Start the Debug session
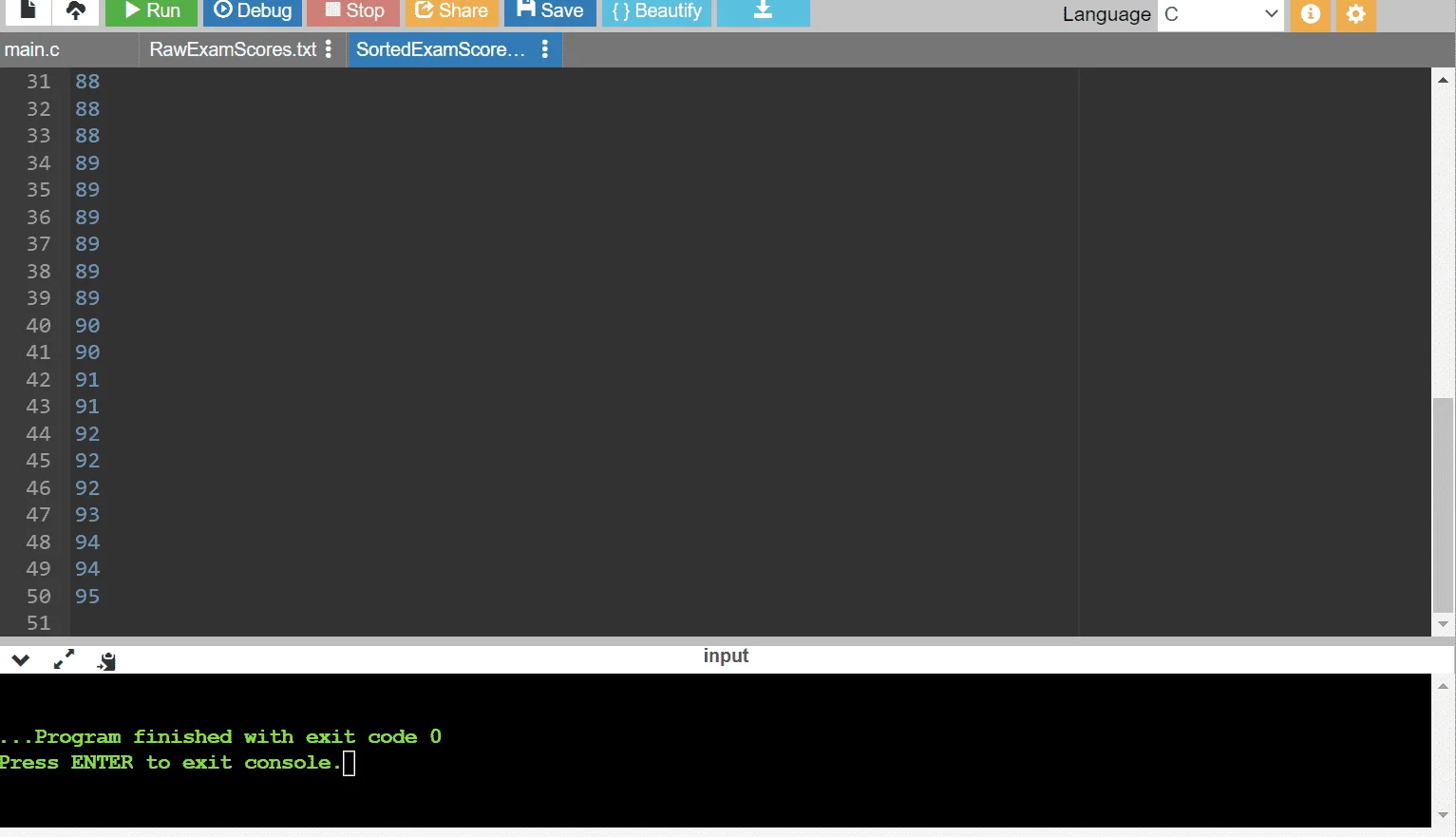Viewport: 1456px width, 837px height. click(253, 11)
